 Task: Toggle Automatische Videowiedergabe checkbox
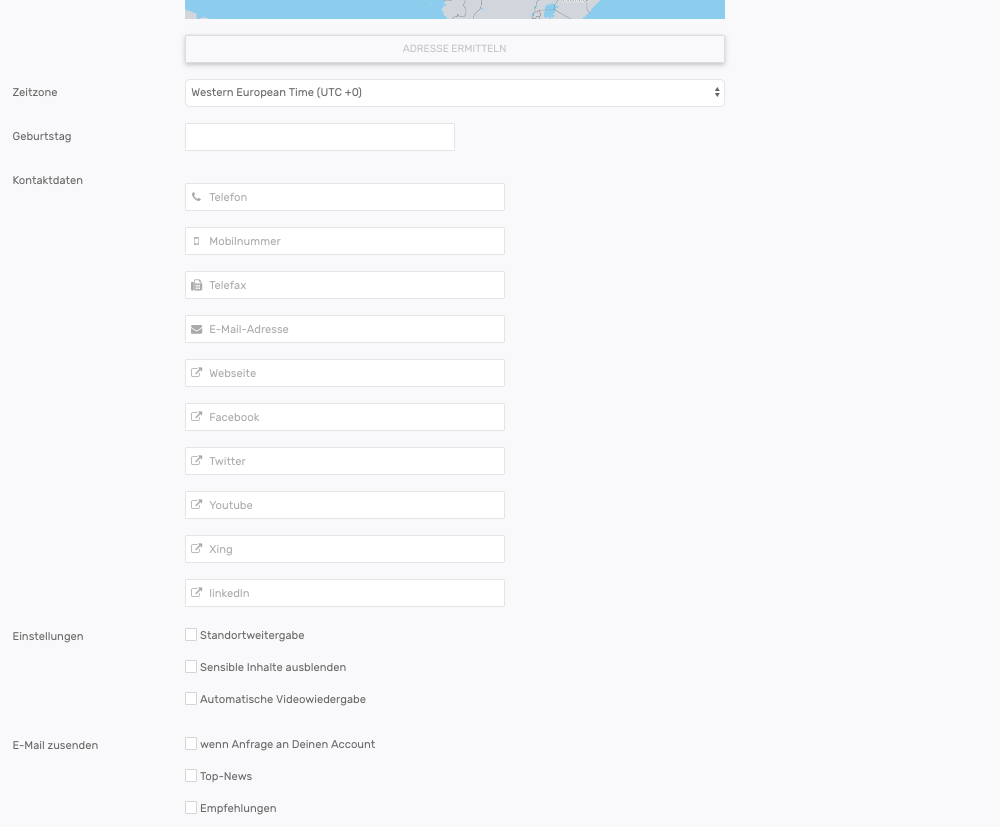tap(191, 699)
